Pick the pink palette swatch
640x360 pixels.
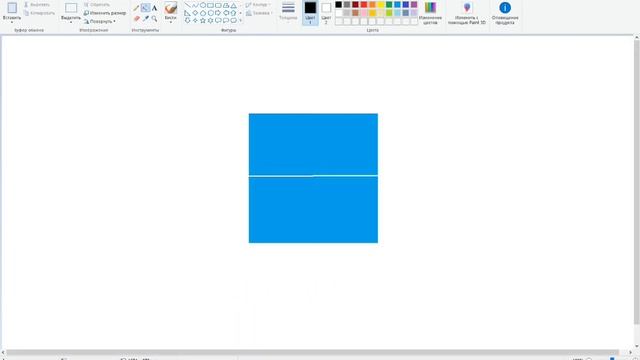(x=364, y=13)
